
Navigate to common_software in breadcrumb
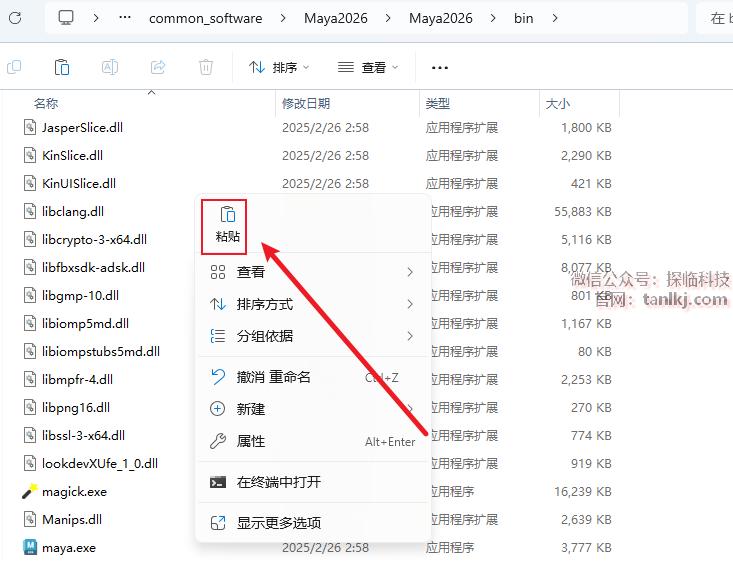tap(206, 18)
